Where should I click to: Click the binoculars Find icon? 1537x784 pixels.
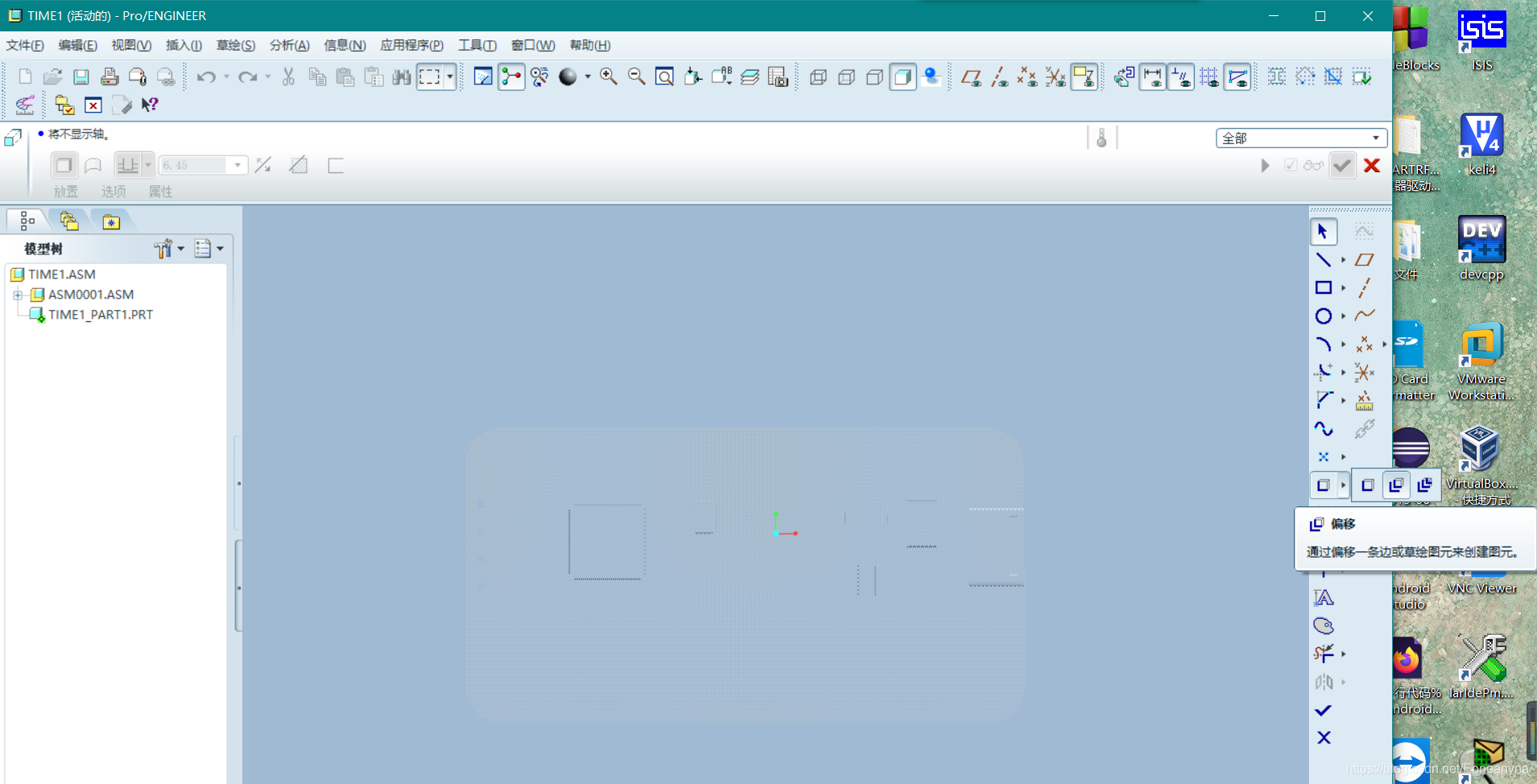click(402, 76)
